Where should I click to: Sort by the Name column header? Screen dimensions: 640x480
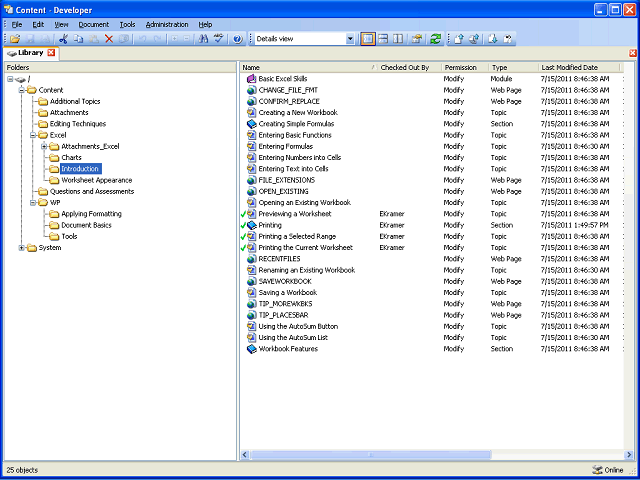[309, 68]
